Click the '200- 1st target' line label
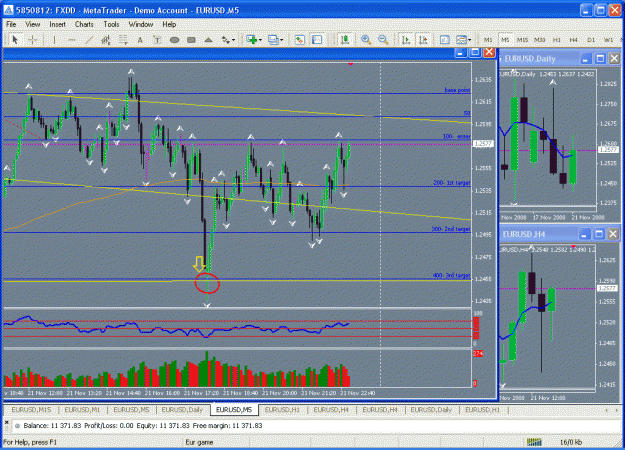Screen dimensions: 625x450 pos(452,183)
